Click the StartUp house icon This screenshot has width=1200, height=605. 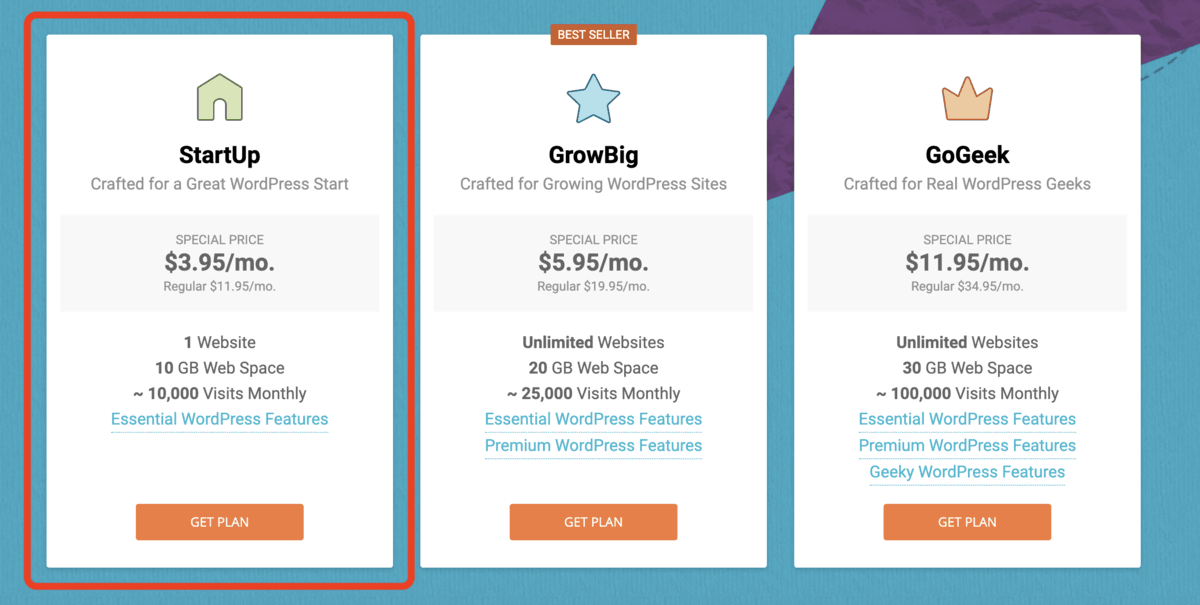click(219, 96)
